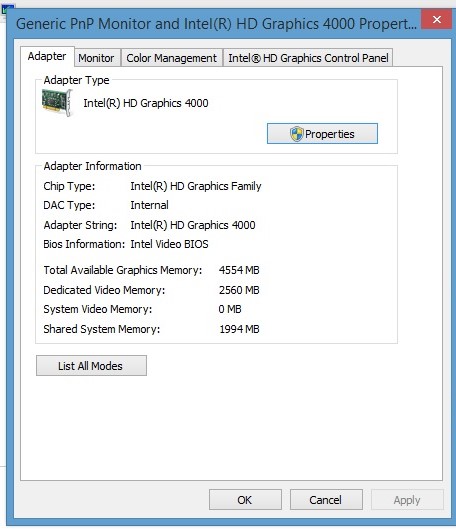Click List All Modes button
The image size is (456, 529).
[91, 365]
